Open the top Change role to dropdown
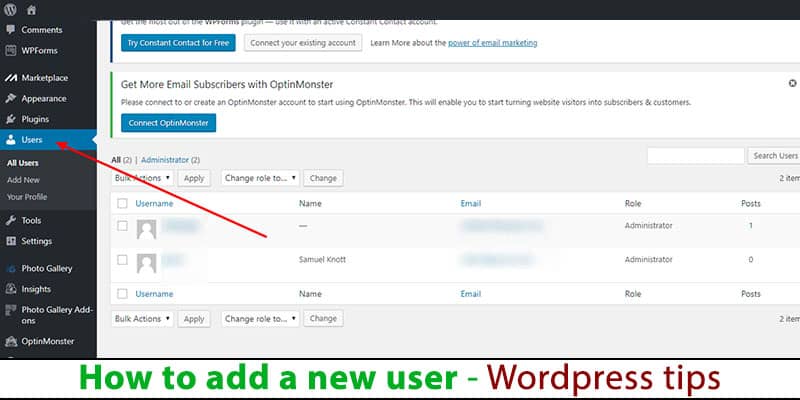Screen dimensions: 800x400 click(x=261, y=178)
